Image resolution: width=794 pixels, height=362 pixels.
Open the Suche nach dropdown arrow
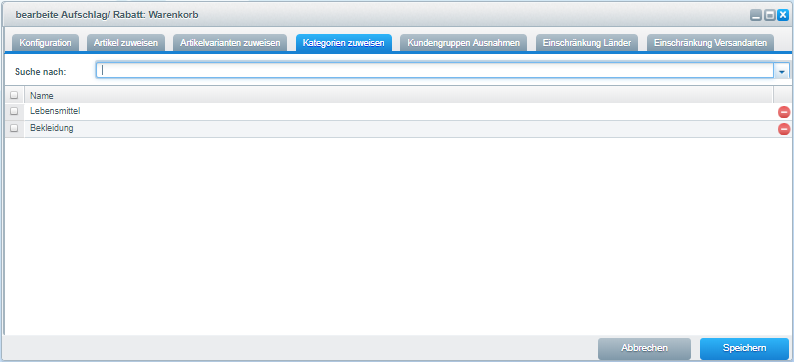pos(781,71)
